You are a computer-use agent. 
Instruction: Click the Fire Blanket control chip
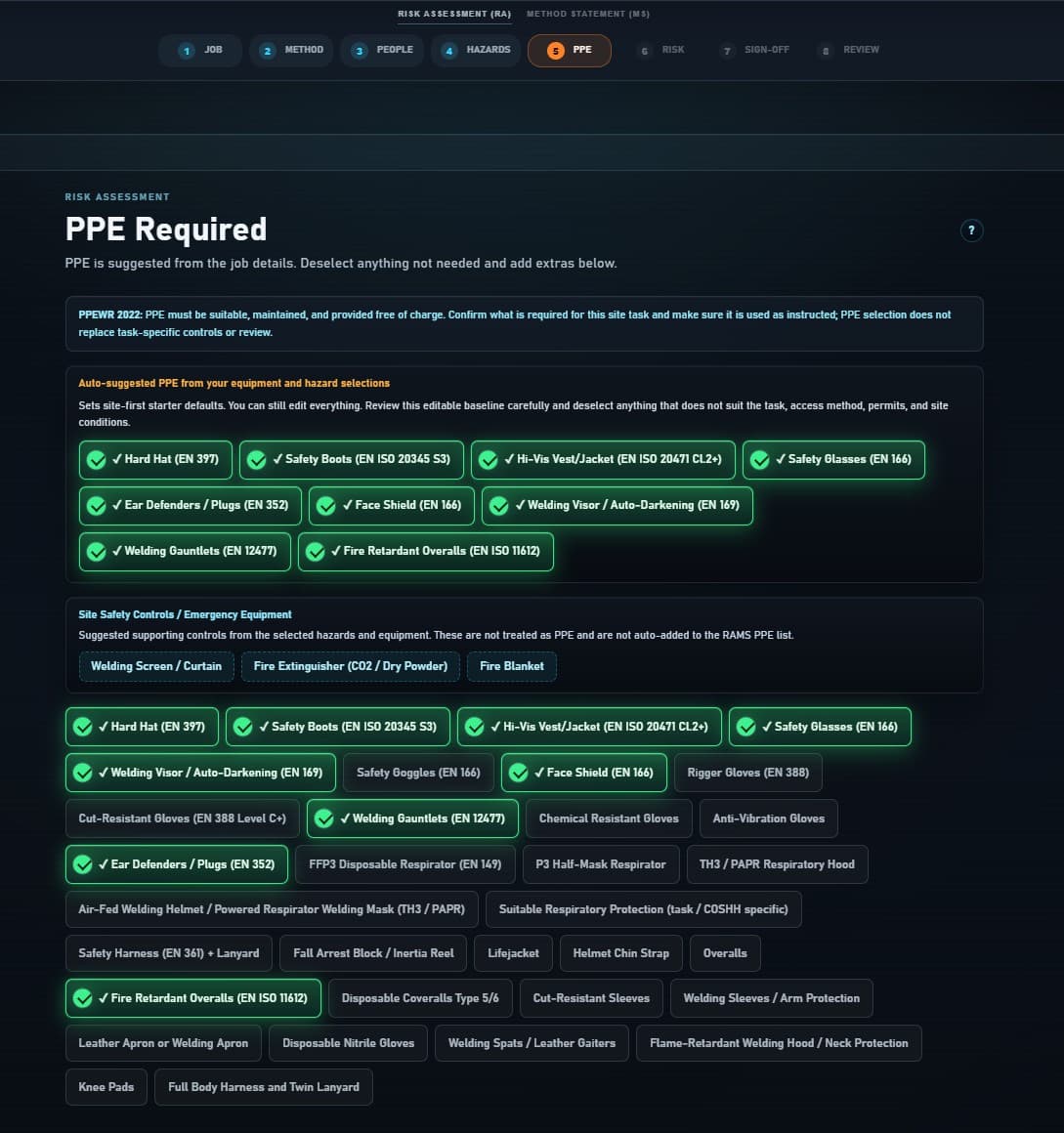[x=512, y=666]
